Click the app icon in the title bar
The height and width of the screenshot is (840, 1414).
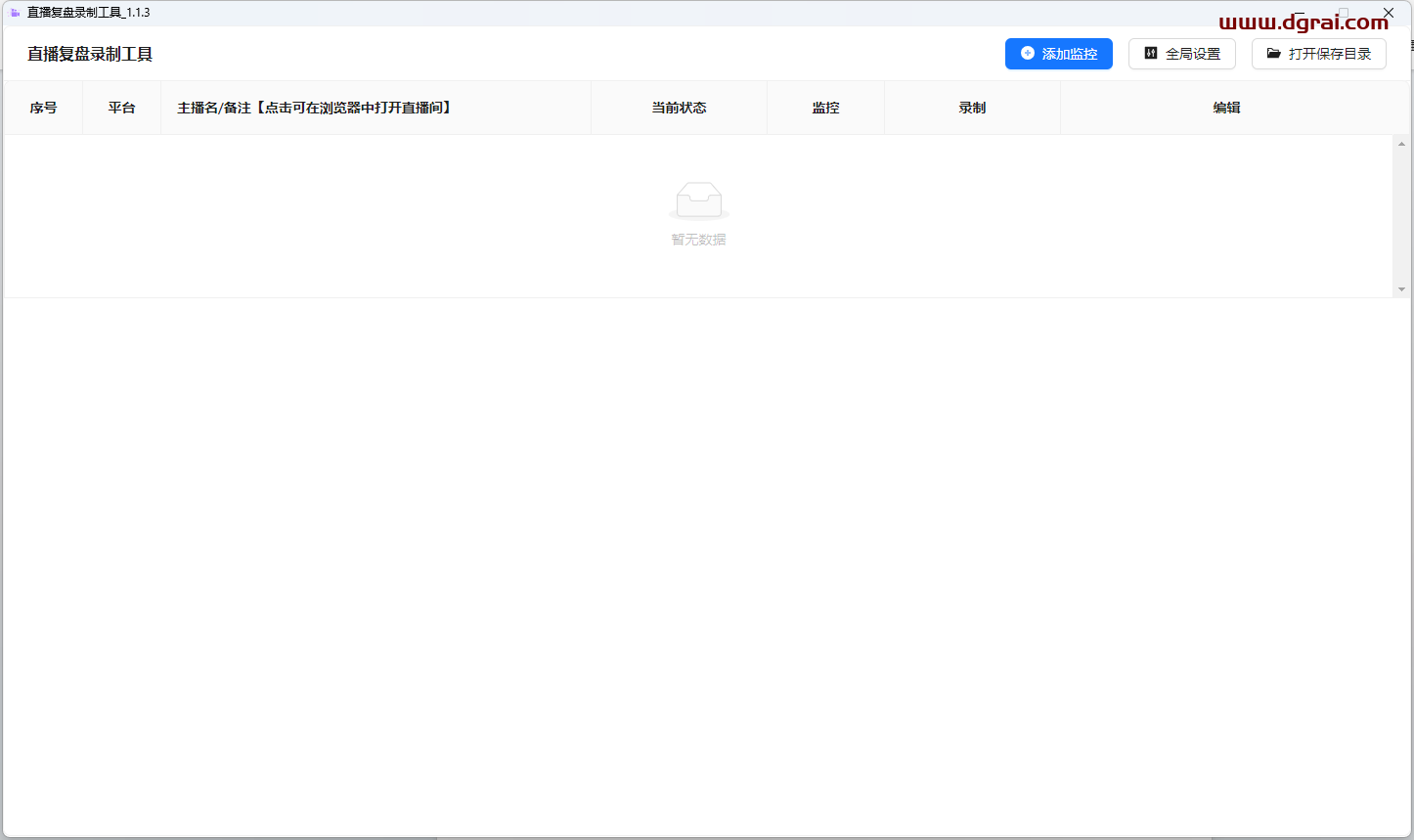[15, 13]
